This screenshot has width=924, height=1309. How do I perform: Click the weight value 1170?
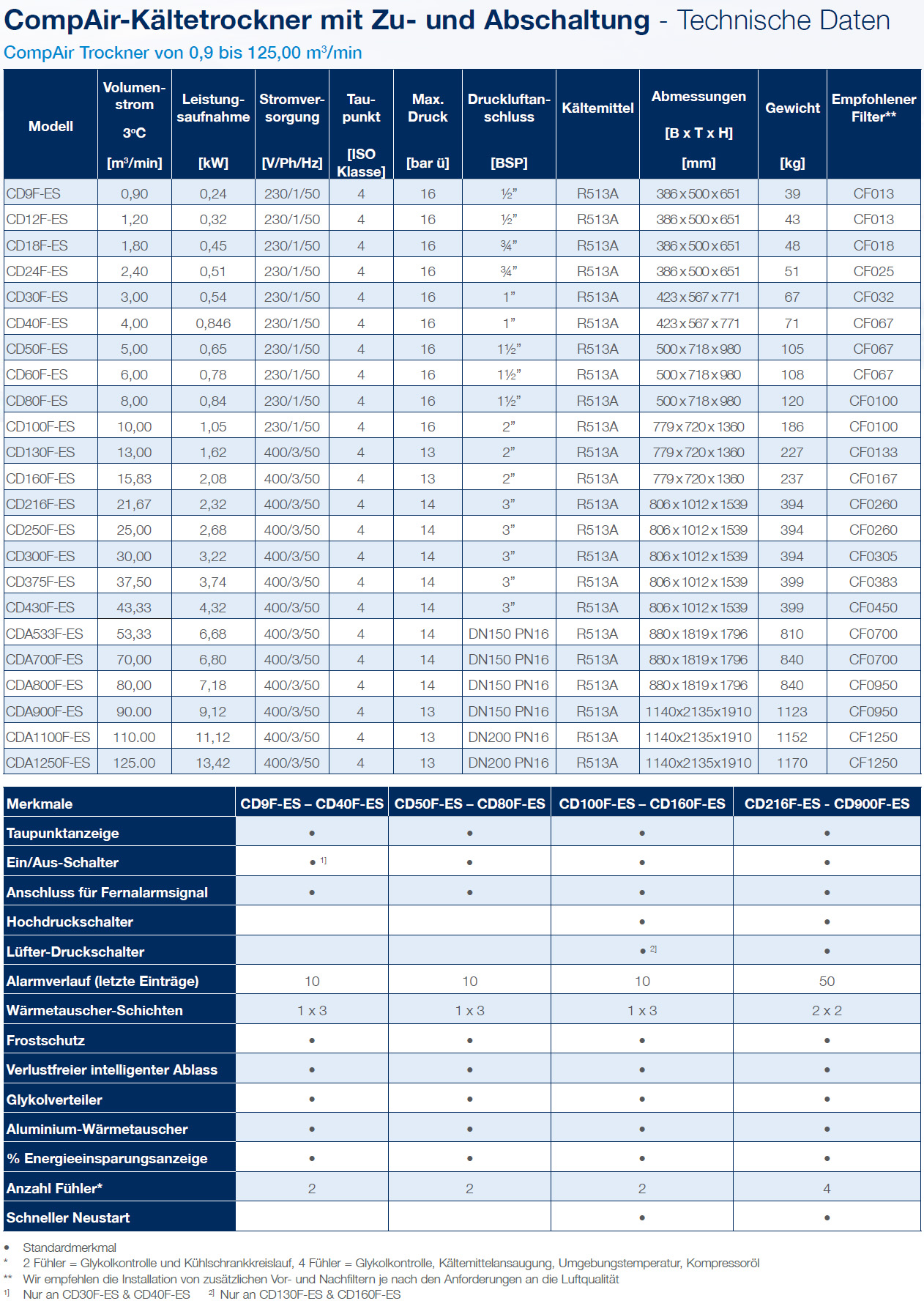(x=792, y=763)
